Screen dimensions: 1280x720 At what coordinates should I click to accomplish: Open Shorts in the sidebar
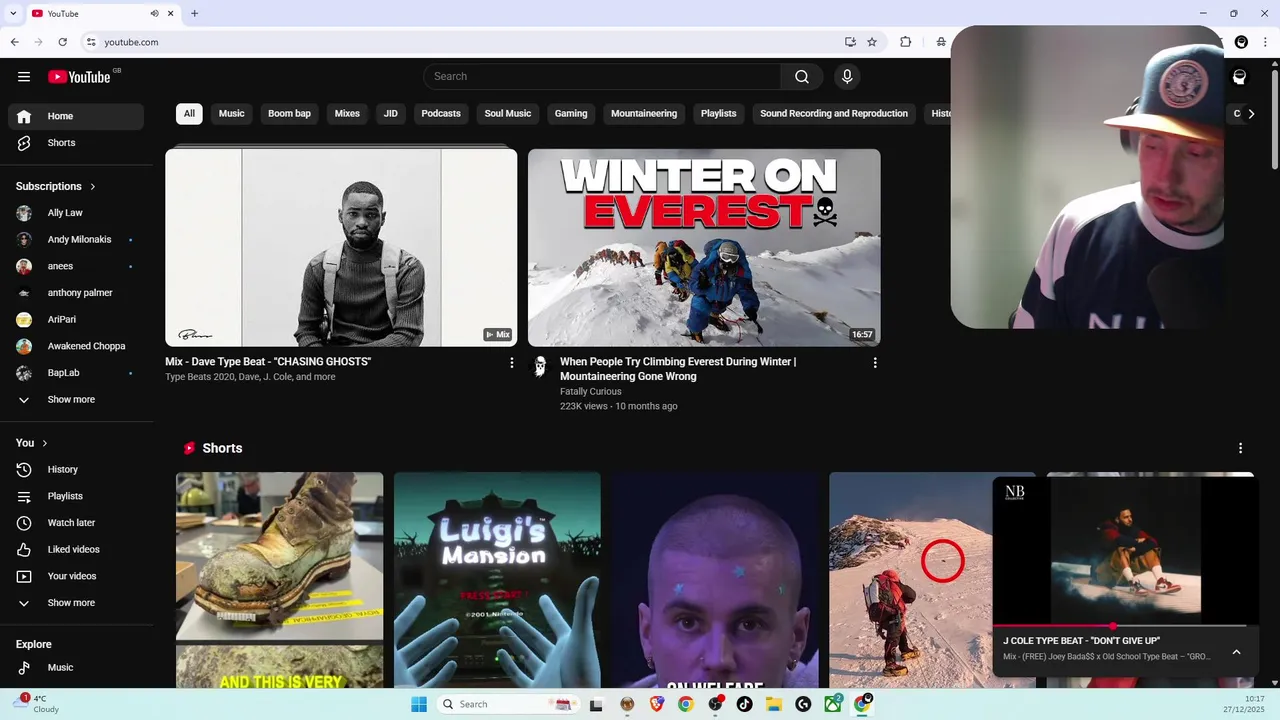pos(76,143)
